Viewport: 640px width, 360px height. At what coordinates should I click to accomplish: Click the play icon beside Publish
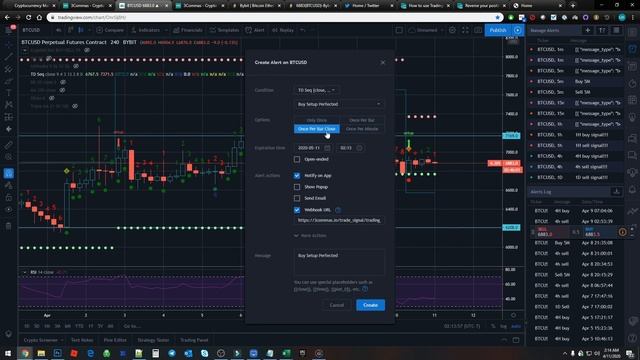coord(518,30)
